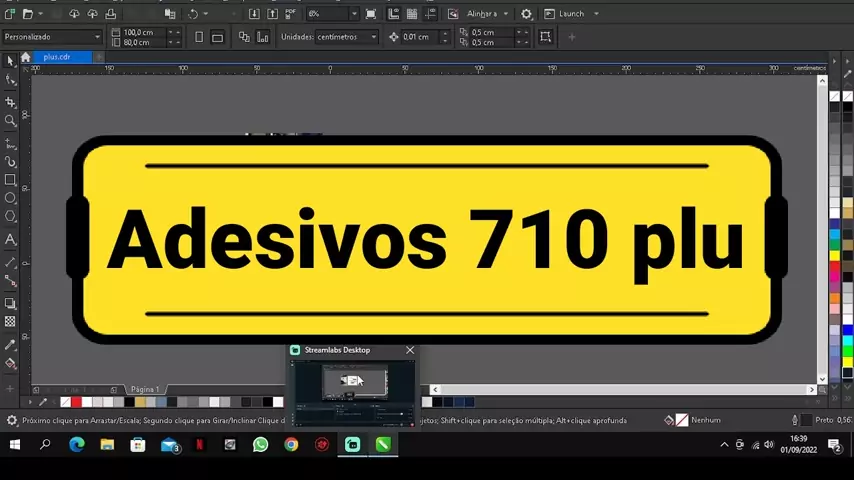Image resolution: width=854 pixels, height=480 pixels.
Task: Activate the Rectangle tool
Action: pyautogui.click(x=10, y=180)
